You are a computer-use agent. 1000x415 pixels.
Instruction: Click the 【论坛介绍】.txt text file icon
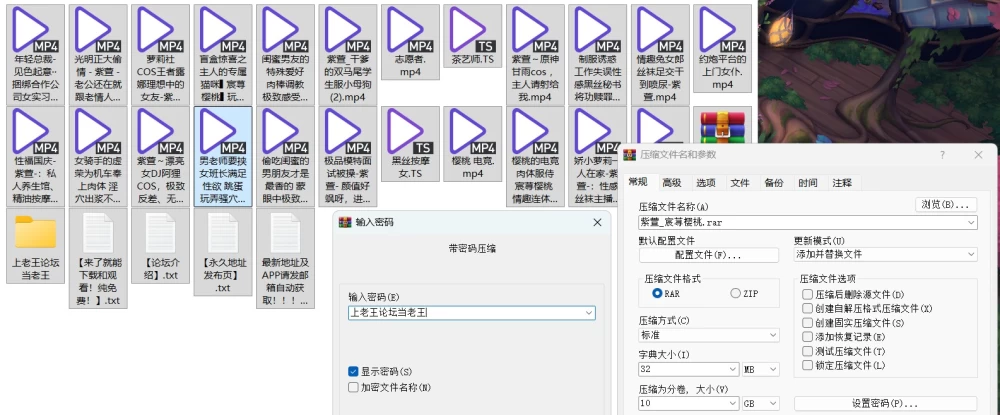161,233
